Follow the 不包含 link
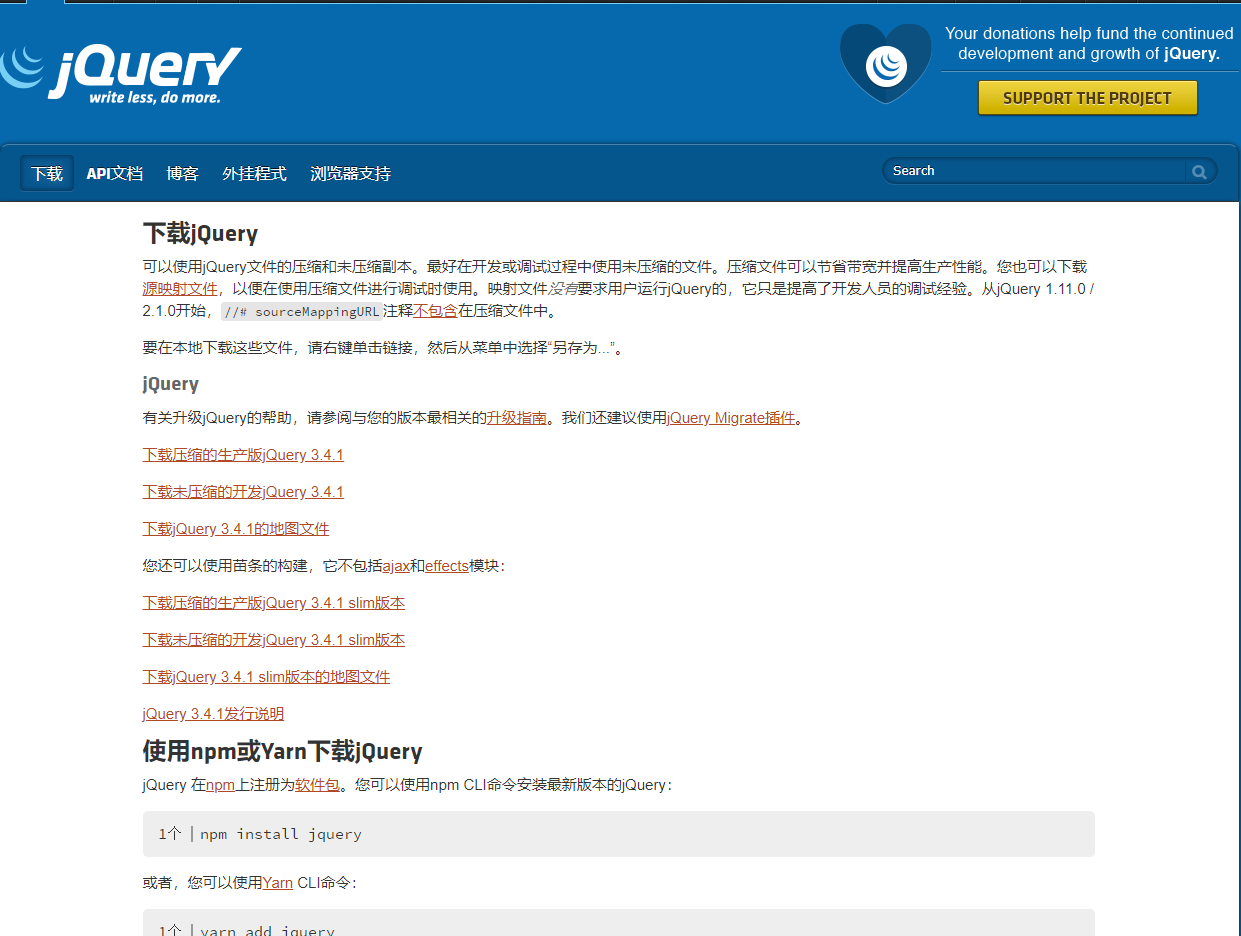The image size is (1241, 936). pyautogui.click(x=435, y=311)
